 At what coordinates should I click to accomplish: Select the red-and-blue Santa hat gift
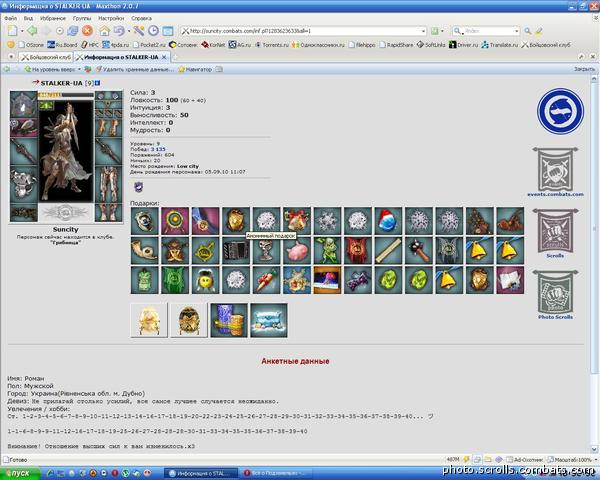coord(388,221)
